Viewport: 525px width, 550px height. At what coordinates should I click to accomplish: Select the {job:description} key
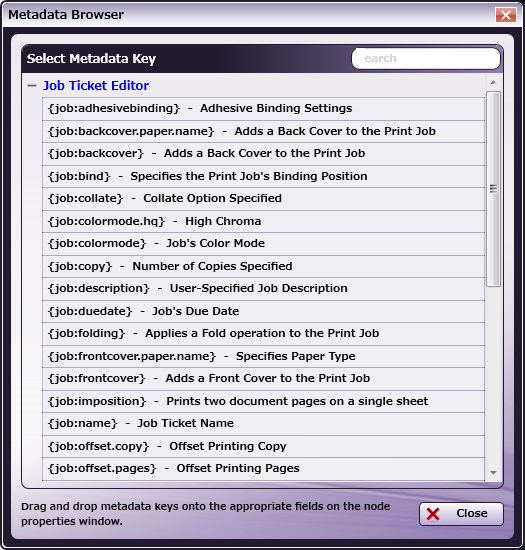(263, 288)
